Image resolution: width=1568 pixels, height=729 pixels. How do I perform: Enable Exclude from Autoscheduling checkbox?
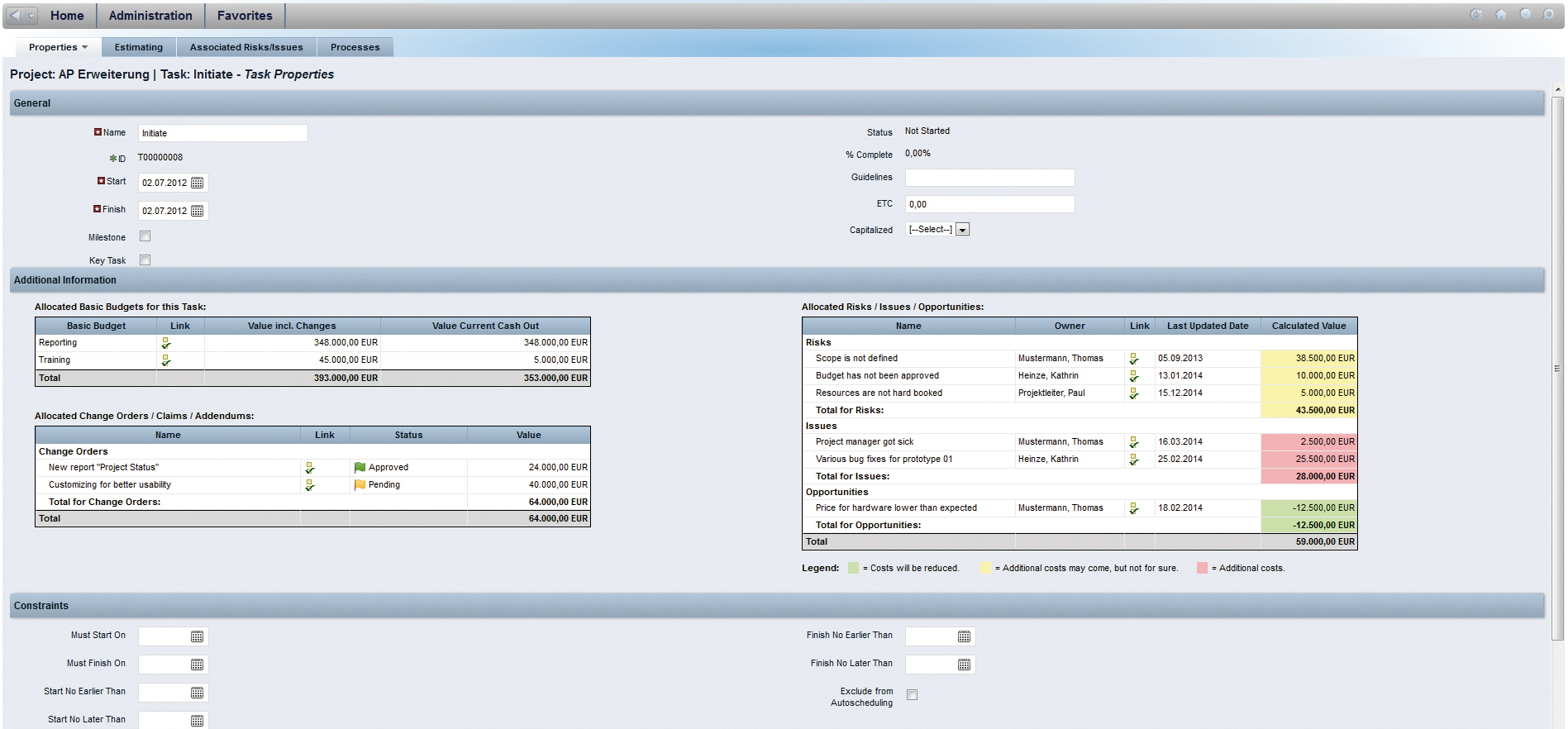[x=913, y=695]
